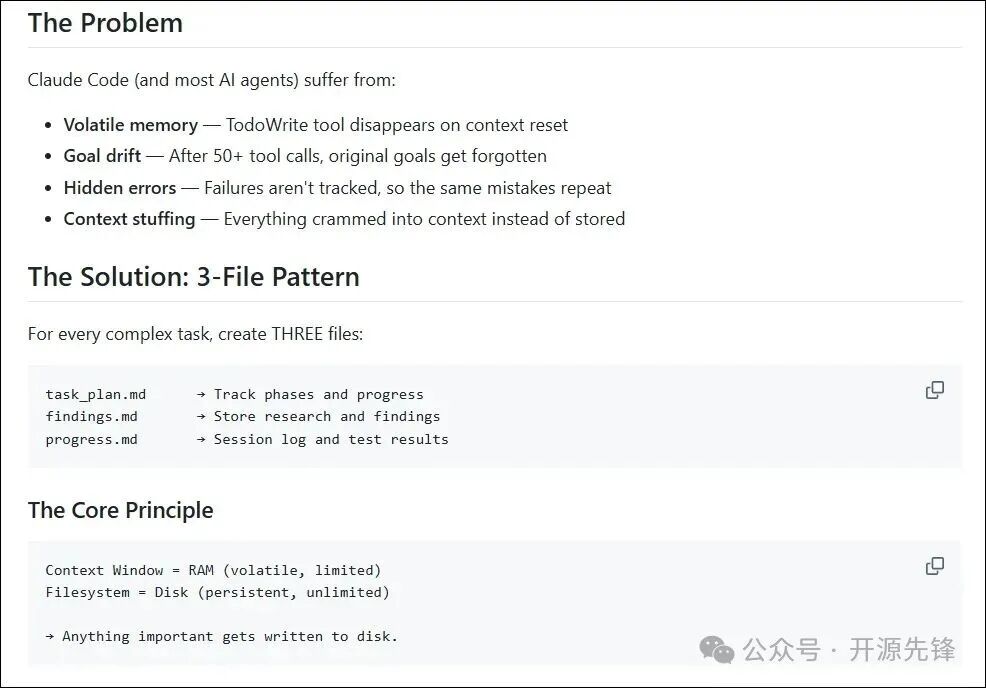
Task: Click "Session log and test results" description
Action: click(331, 439)
